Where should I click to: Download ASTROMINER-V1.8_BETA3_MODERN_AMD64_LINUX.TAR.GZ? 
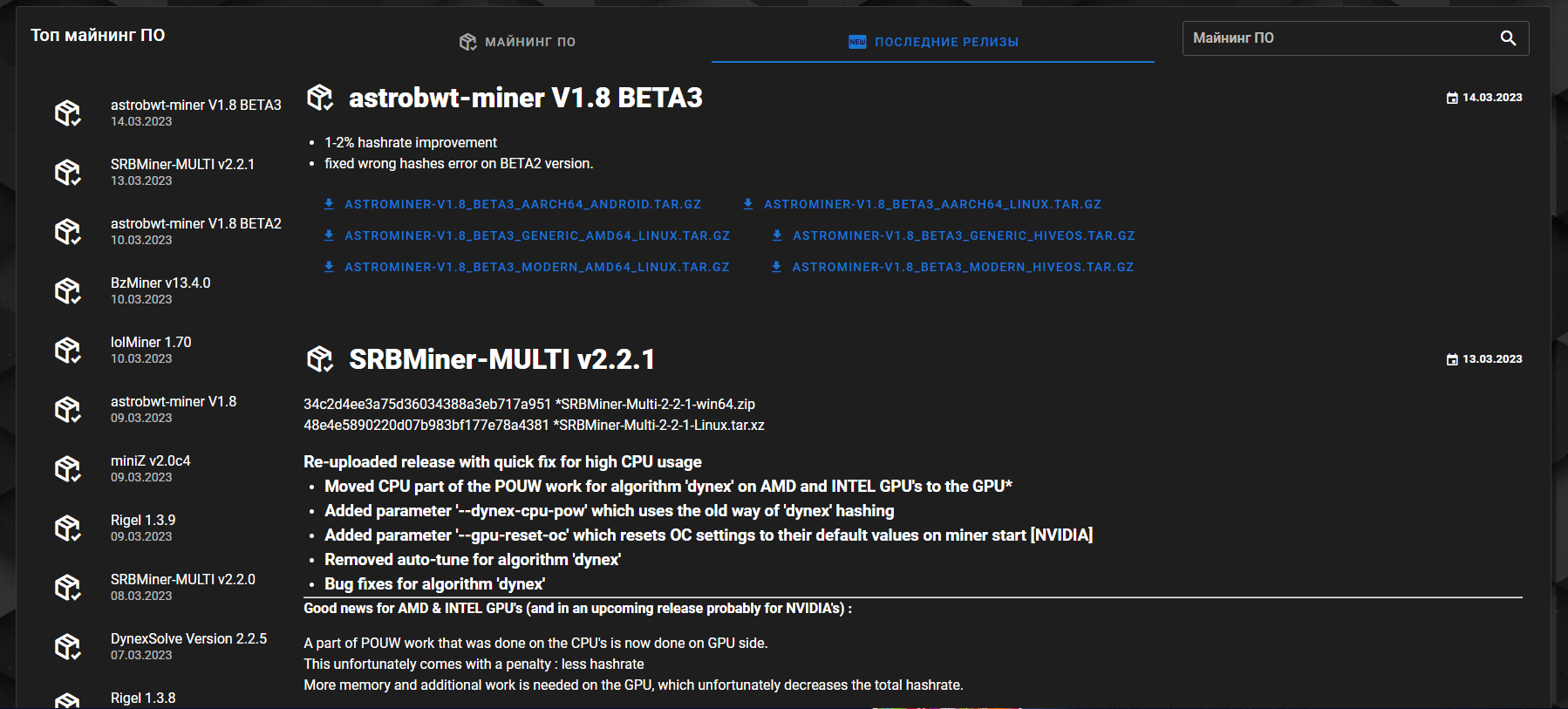tap(527, 267)
